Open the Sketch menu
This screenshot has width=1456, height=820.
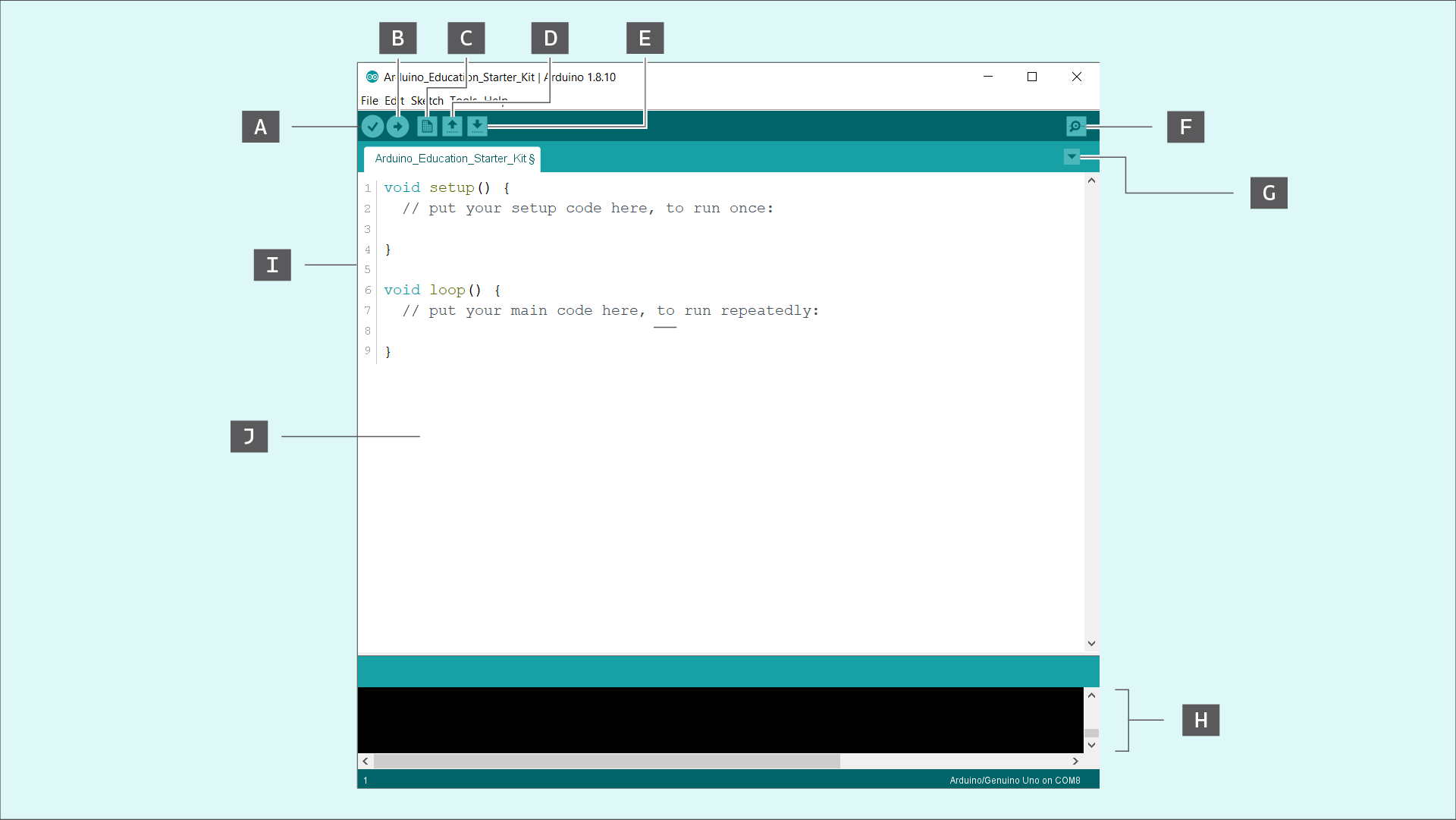(x=427, y=101)
